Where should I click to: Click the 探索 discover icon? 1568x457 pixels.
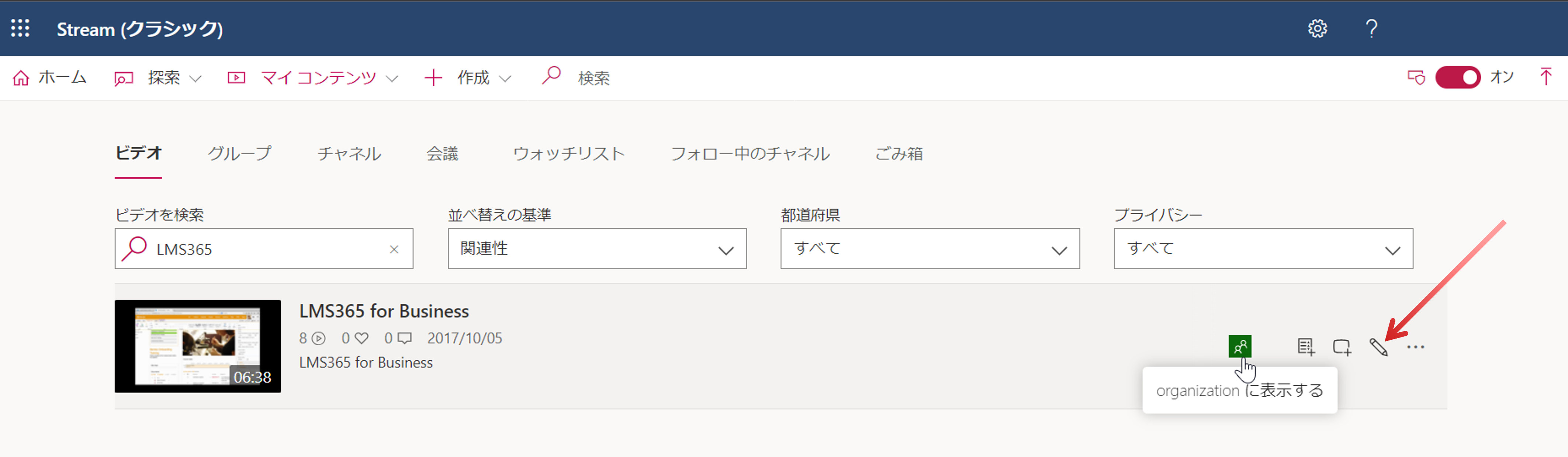point(124,79)
